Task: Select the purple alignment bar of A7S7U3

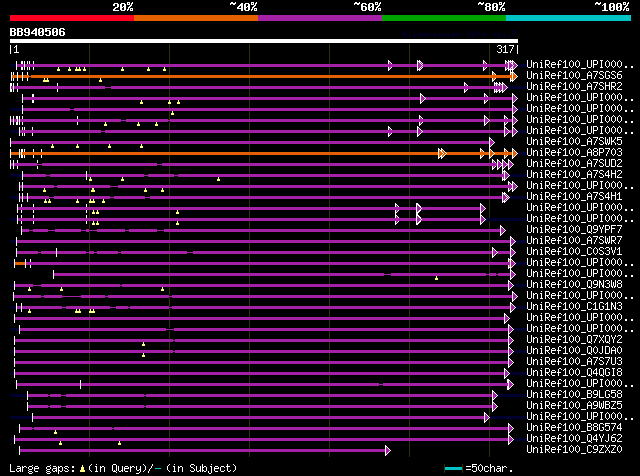Action: click(x=264, y=363)
